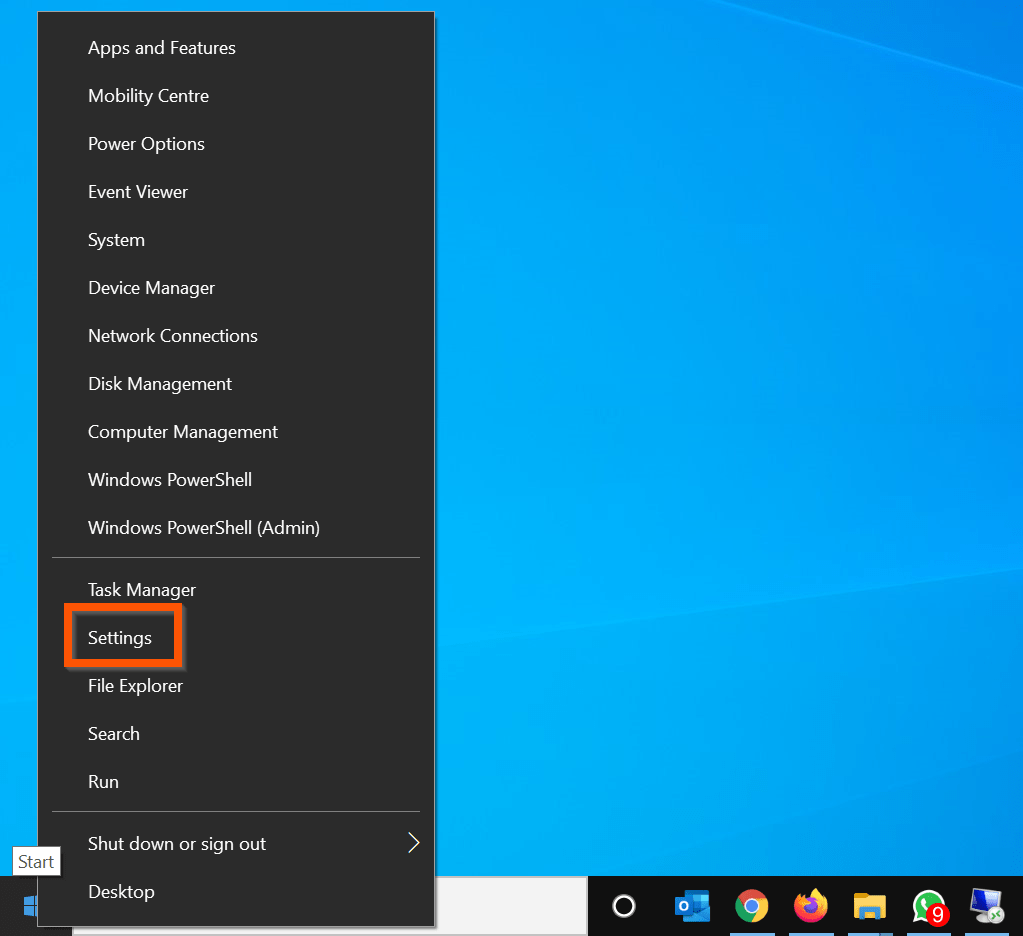
Task: Open Firefox from the taskbar
Action: tap(811, 905)
